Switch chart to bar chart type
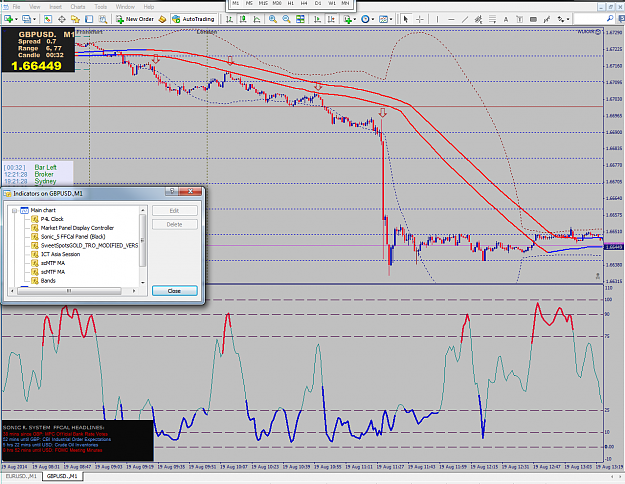625x484 pixels. [x=229, y=19]
